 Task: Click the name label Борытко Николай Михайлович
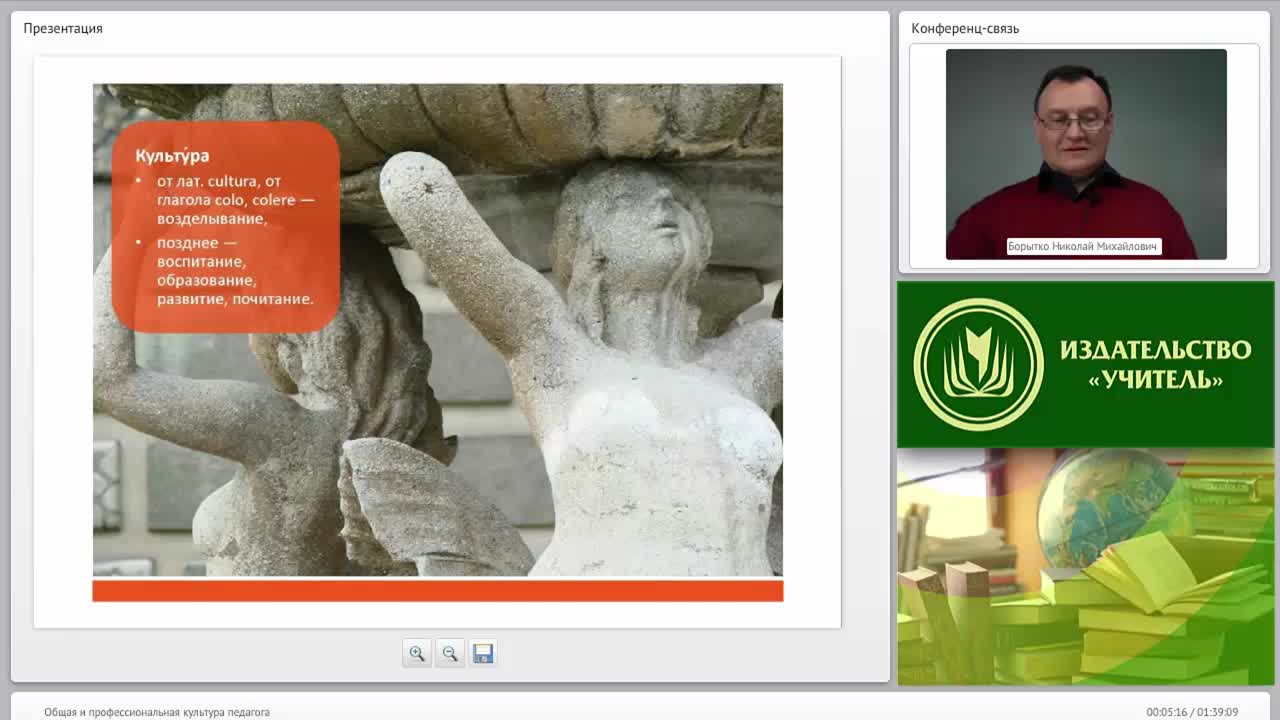[x=1084, y=246]
